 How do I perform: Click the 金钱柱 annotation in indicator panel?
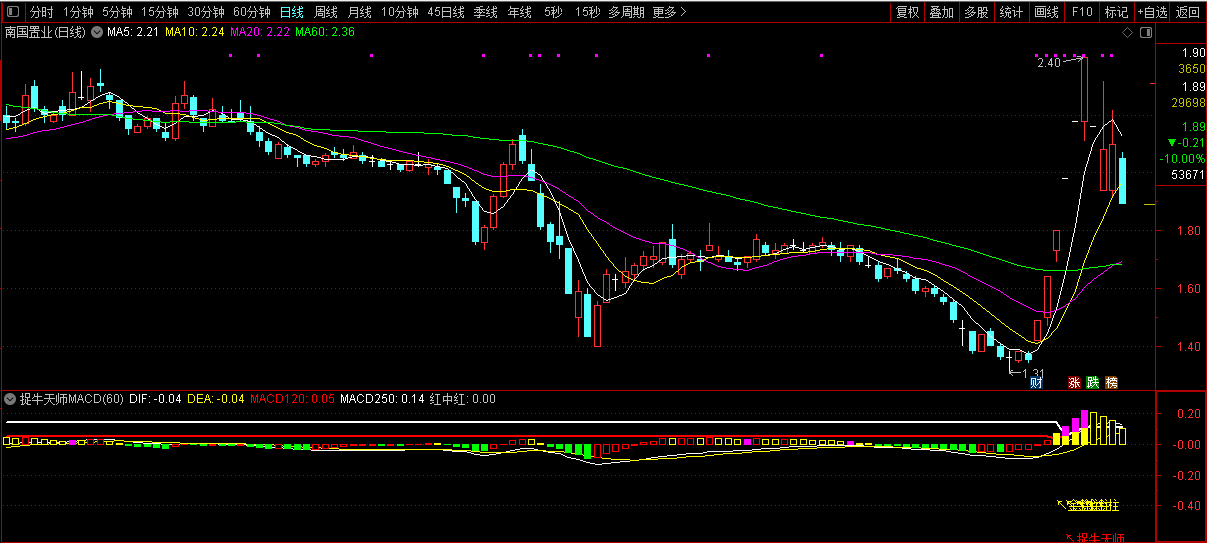1093,505
